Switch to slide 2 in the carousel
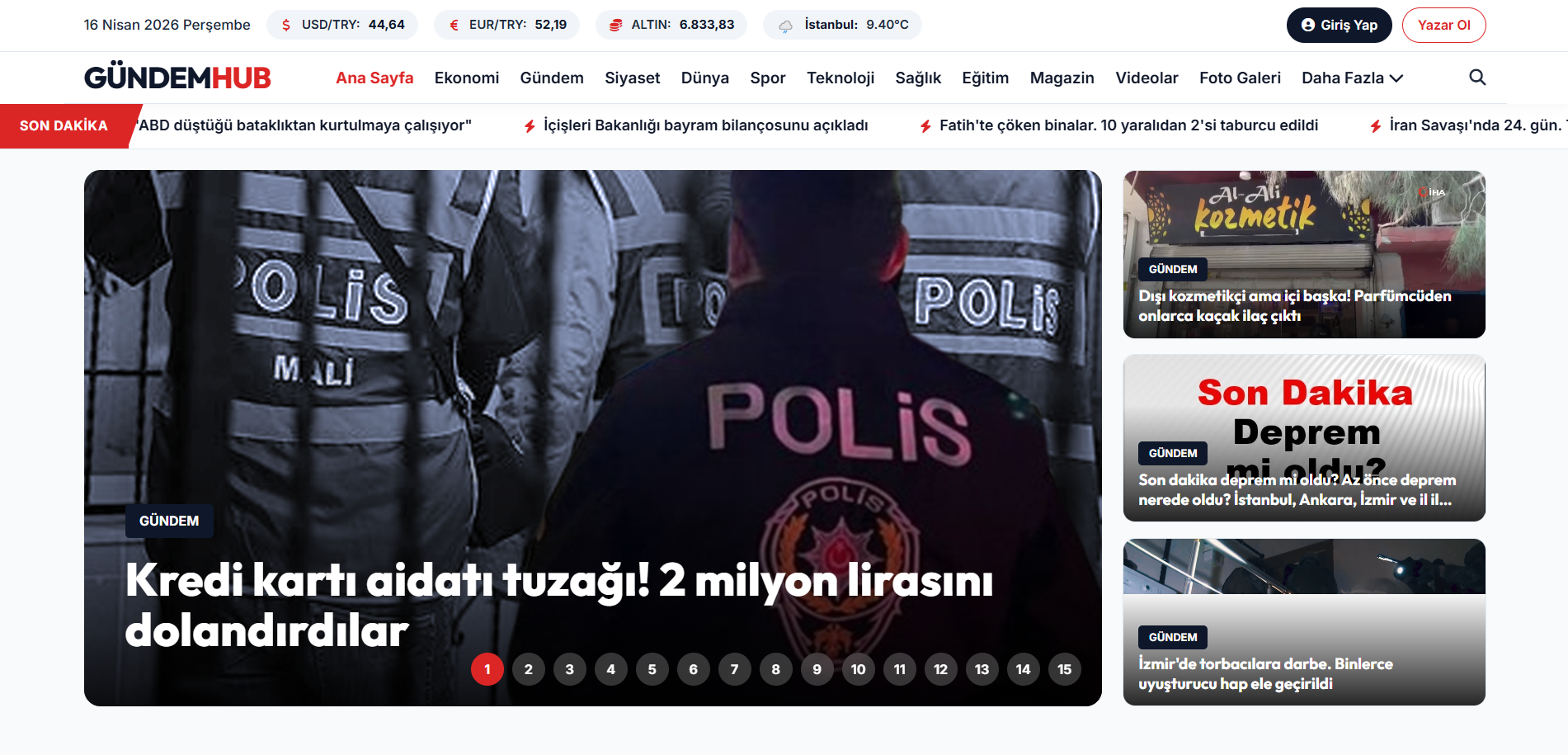 (x=528, y=669)
